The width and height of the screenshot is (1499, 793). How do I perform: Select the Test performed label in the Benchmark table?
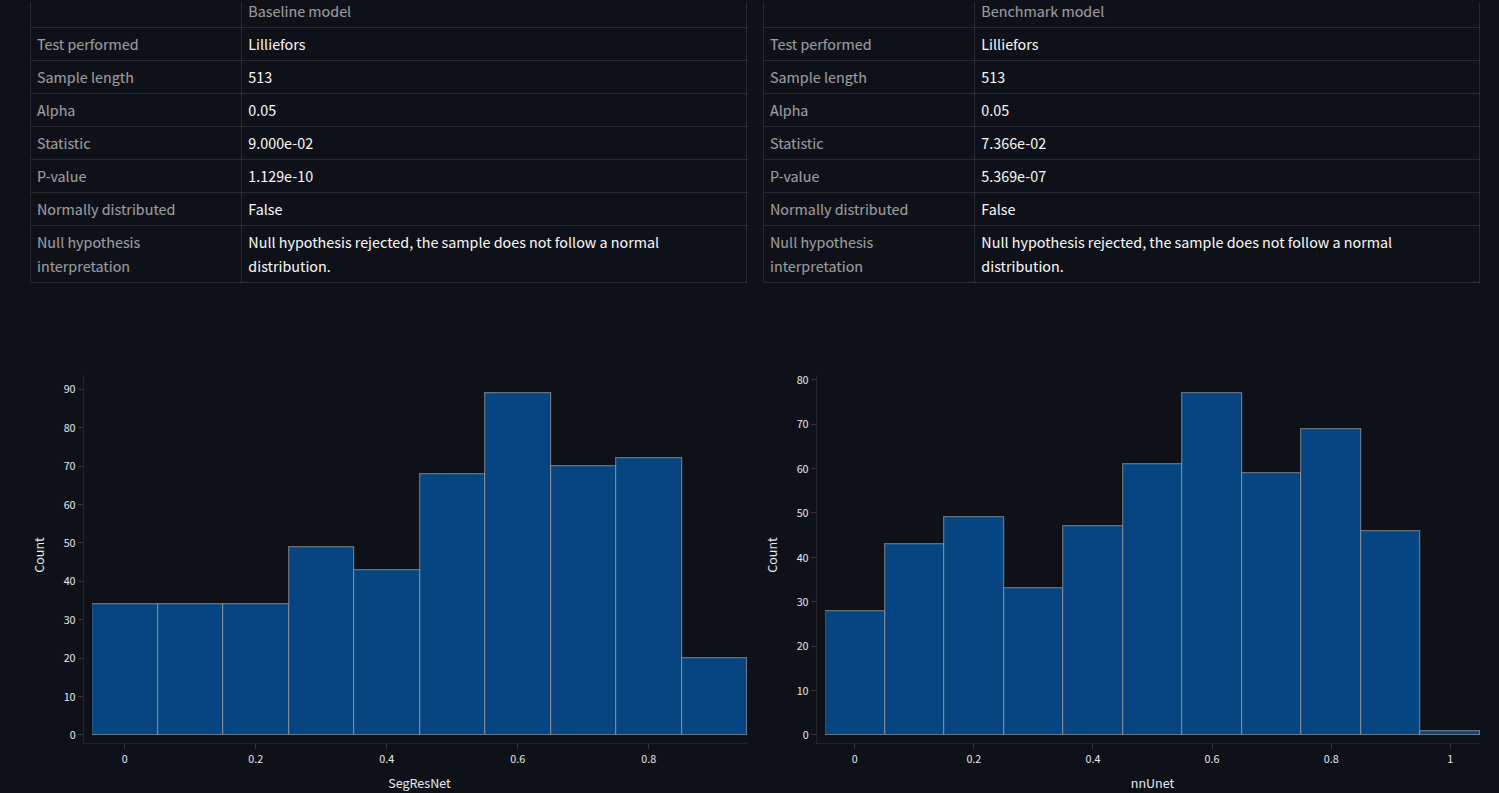(820, 45)
